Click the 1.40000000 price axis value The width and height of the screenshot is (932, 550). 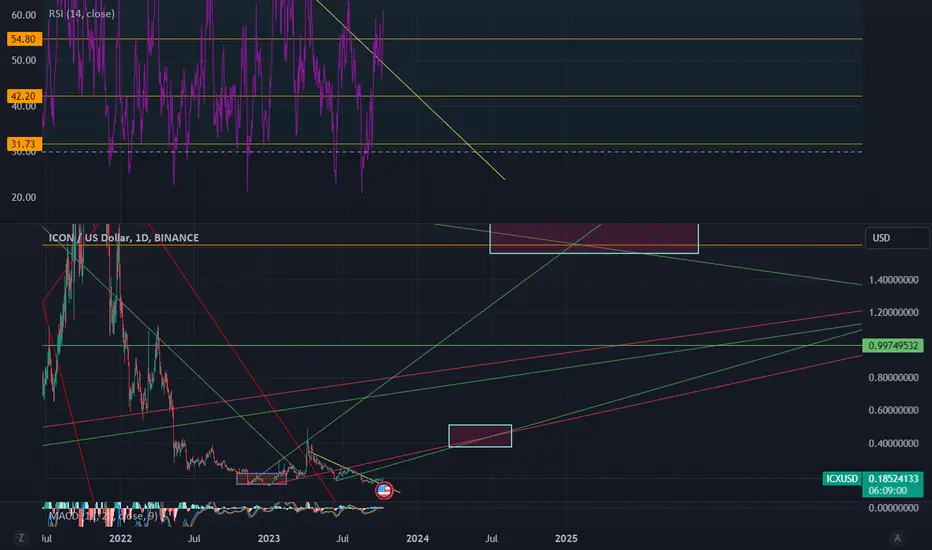(x=893, y=280)
